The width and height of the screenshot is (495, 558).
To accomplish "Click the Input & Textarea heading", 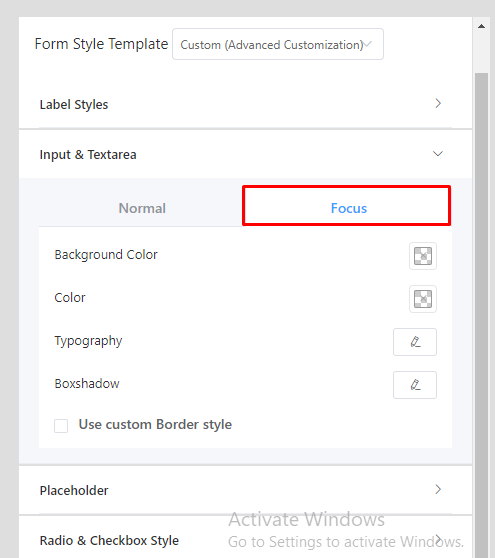I will (88, 155).
